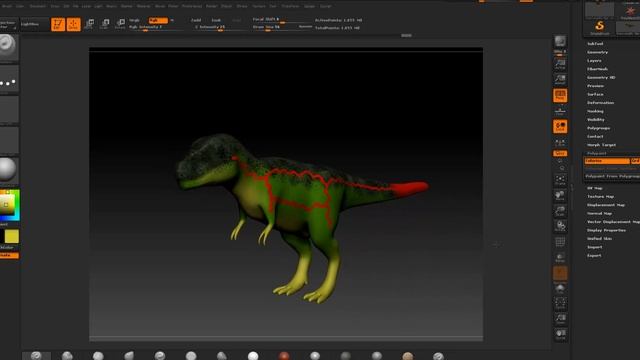This screenshot has width=640, height=360.
Task: Open the Material sphere selector
Action: [x=8, y=170]
